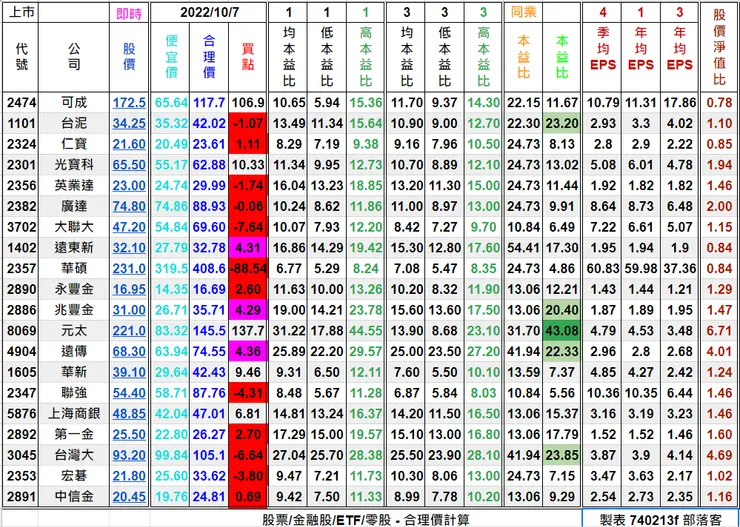Select the 0.78 股價淨值比 cell

tap(719, 102)
